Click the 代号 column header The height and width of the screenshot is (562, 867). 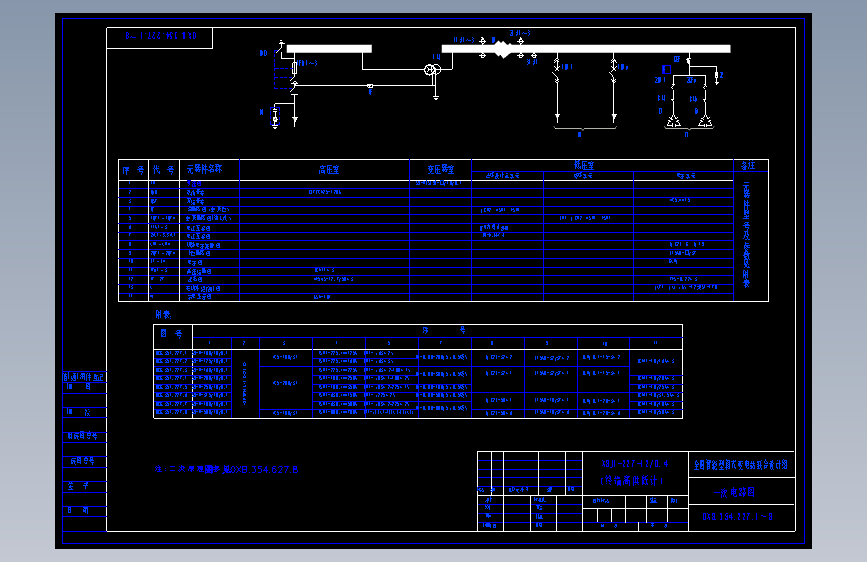coord(164,170)
